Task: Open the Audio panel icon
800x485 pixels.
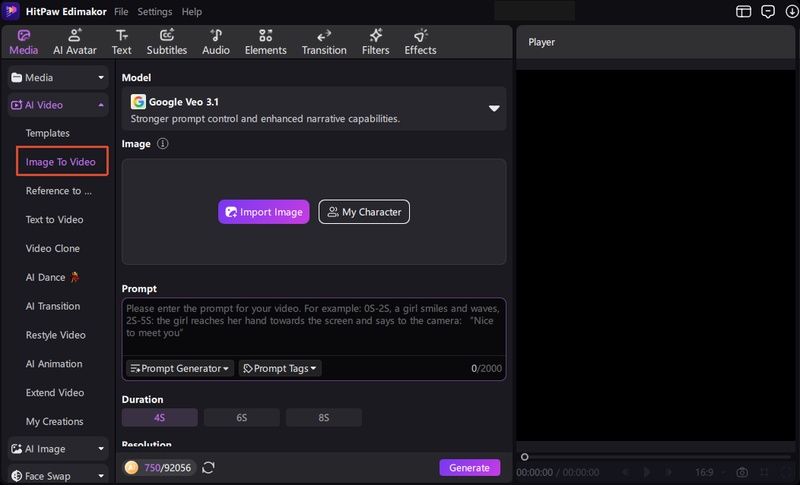Action: 216,35
